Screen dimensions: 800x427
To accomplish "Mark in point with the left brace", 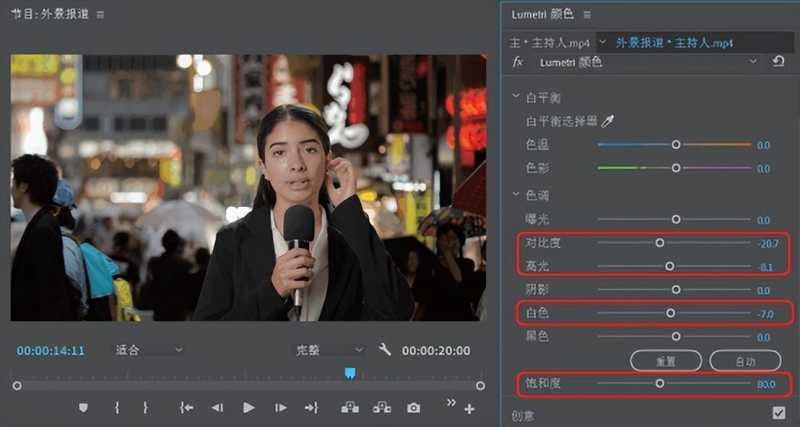I will (x=117, y=408).
